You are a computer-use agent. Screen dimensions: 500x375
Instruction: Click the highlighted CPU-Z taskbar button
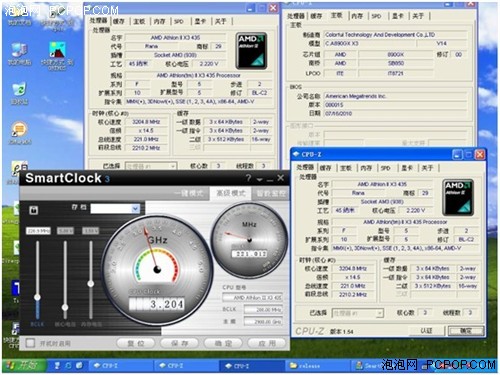251,366
